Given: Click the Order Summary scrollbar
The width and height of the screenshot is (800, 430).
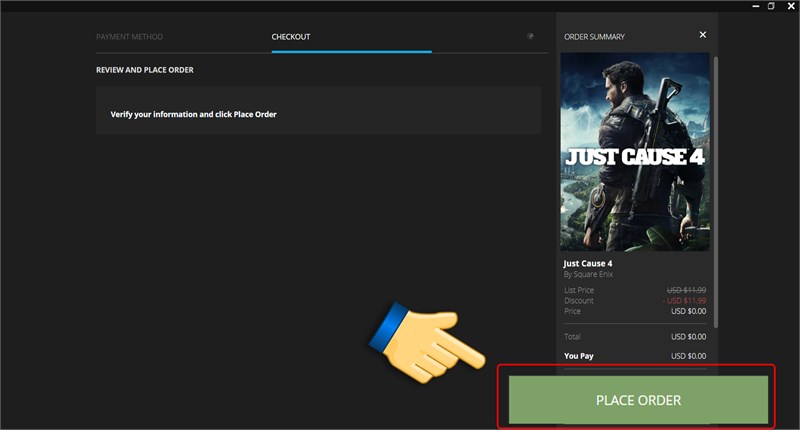Looking at the screenshot, I should point(716,192).
